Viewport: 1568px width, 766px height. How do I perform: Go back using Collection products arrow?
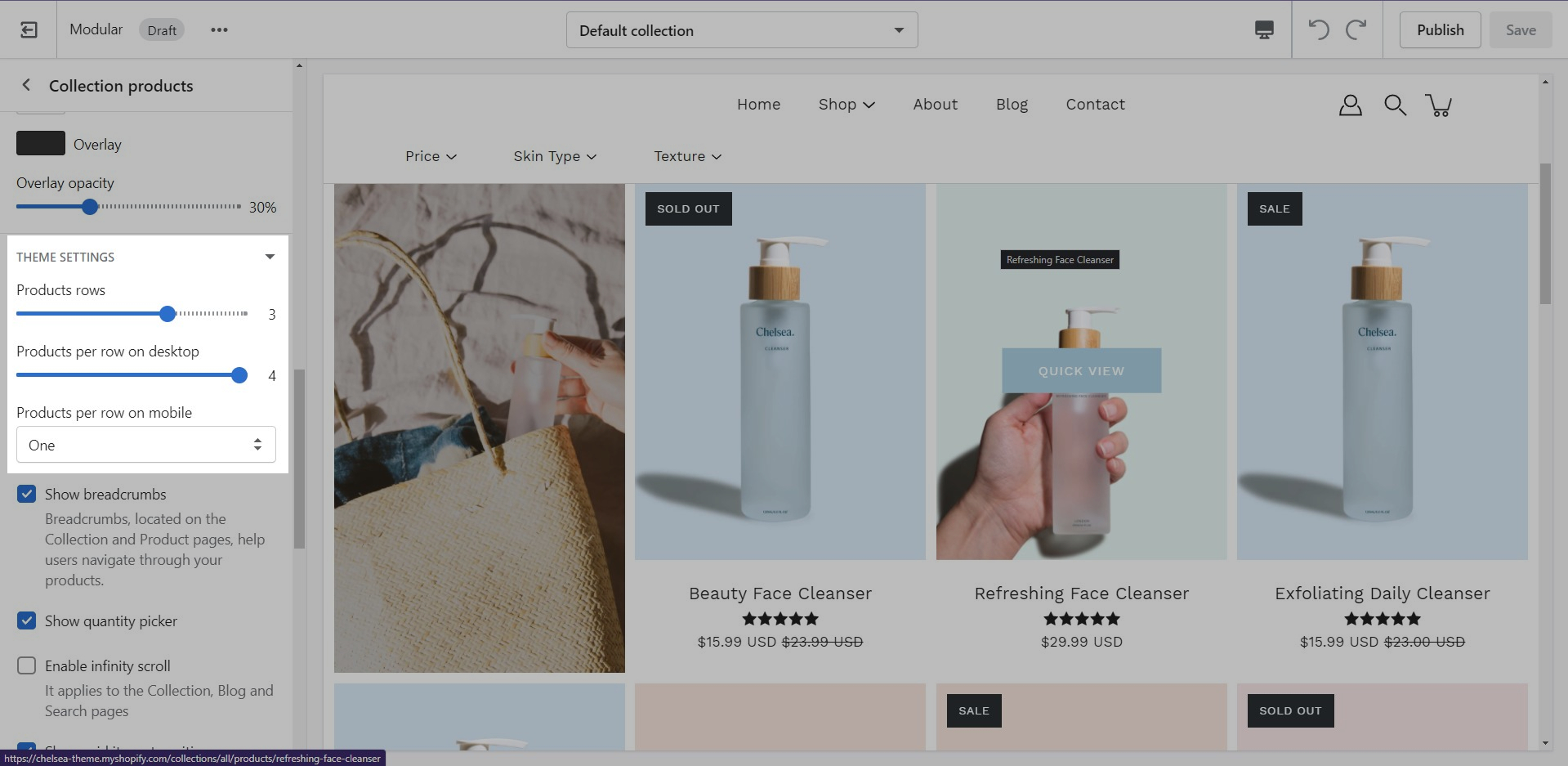[26, 85]
